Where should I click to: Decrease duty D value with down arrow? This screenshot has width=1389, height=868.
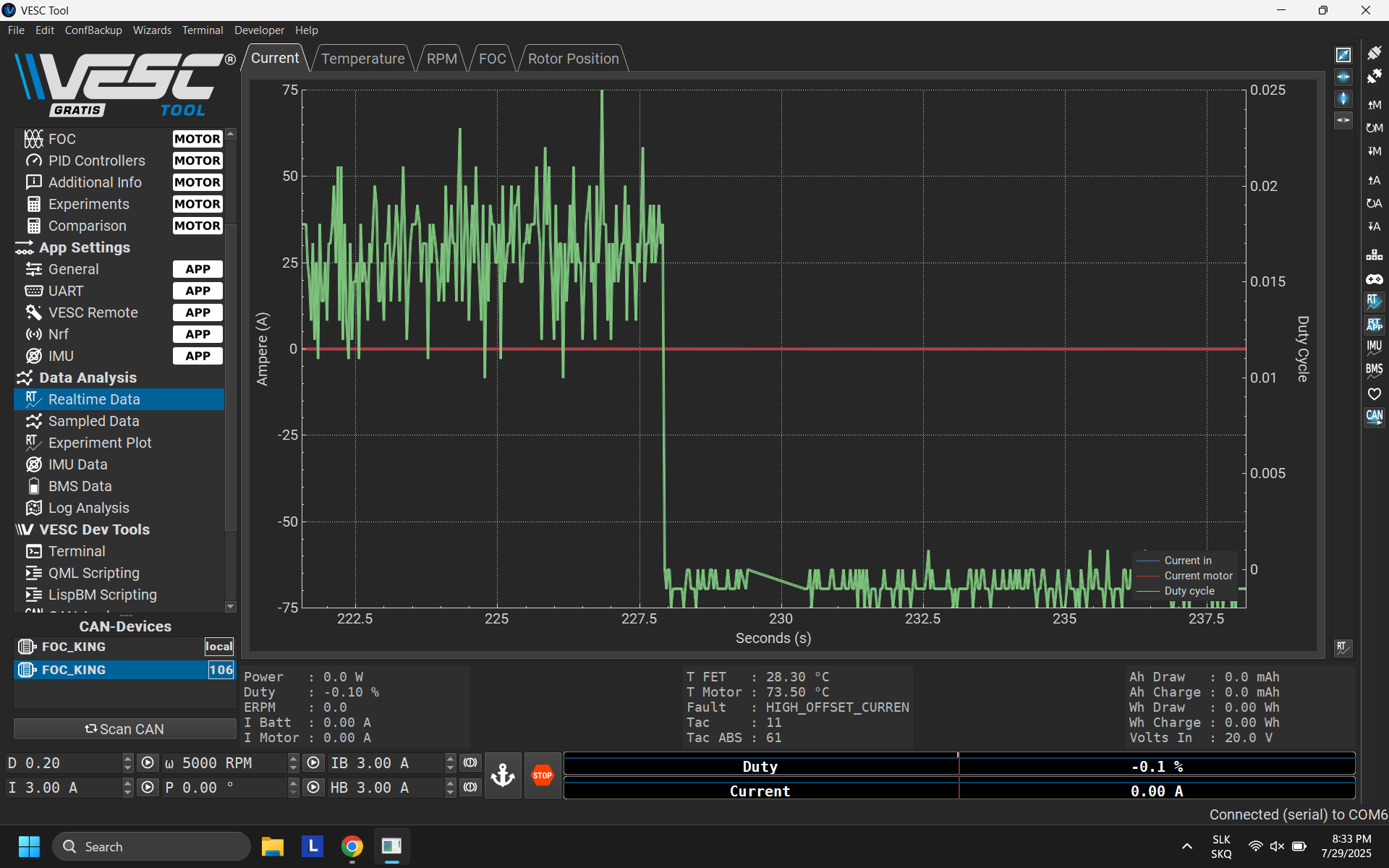[128, 768]
